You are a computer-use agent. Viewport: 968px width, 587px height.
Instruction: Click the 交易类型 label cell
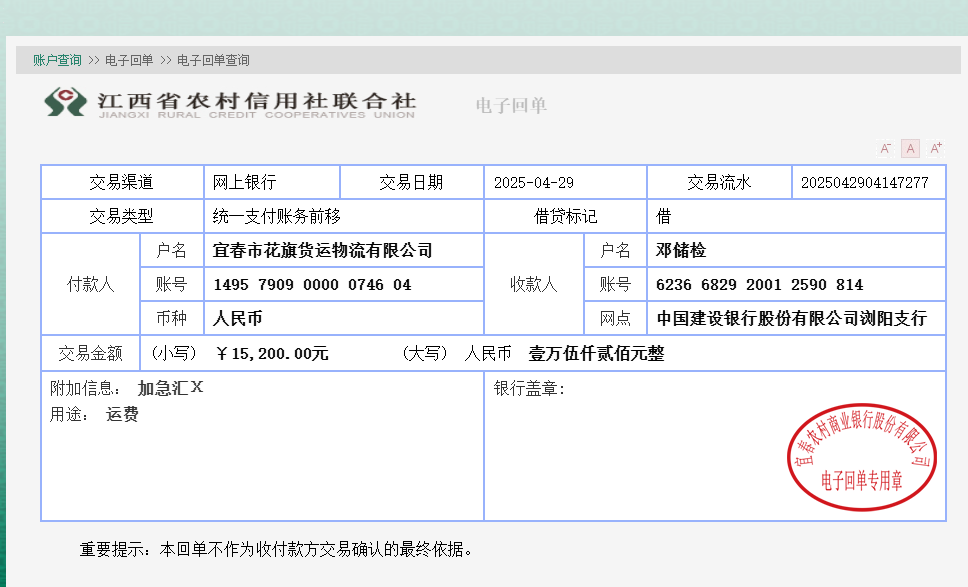point(122,216)
